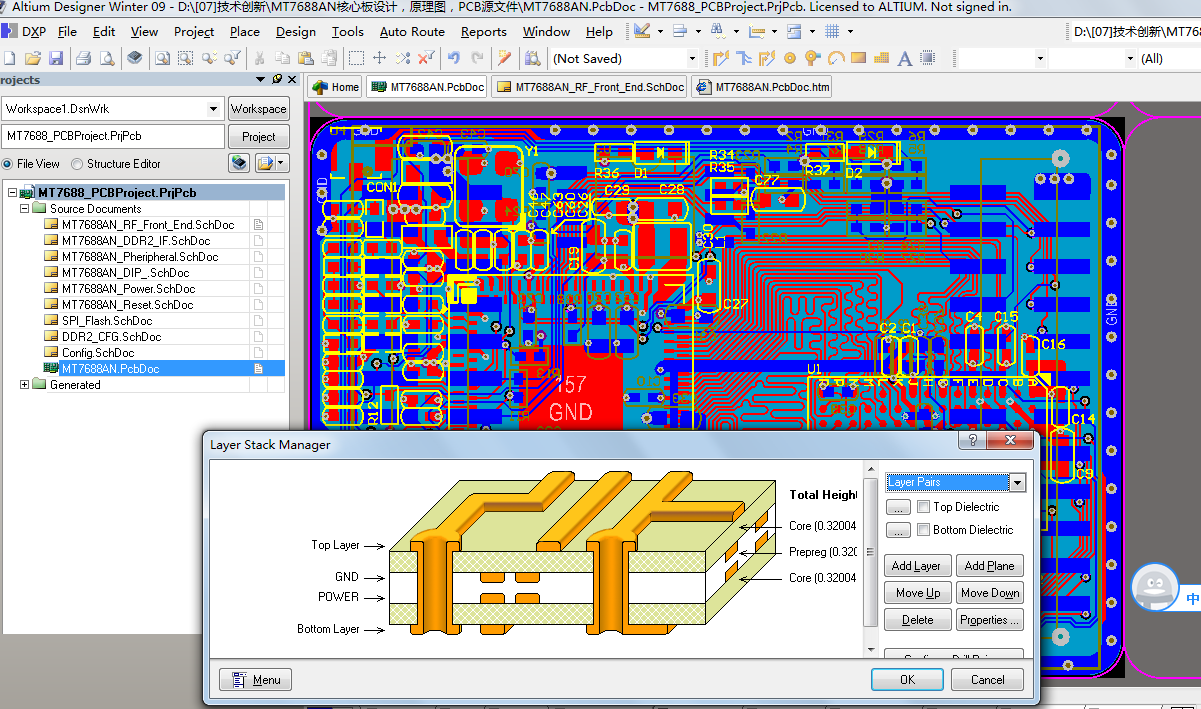The width and height of the screenshot is (1201, 709).
Task: Click the QQ penguin assistant floating icon
Action: click(x=1155, y=587)
